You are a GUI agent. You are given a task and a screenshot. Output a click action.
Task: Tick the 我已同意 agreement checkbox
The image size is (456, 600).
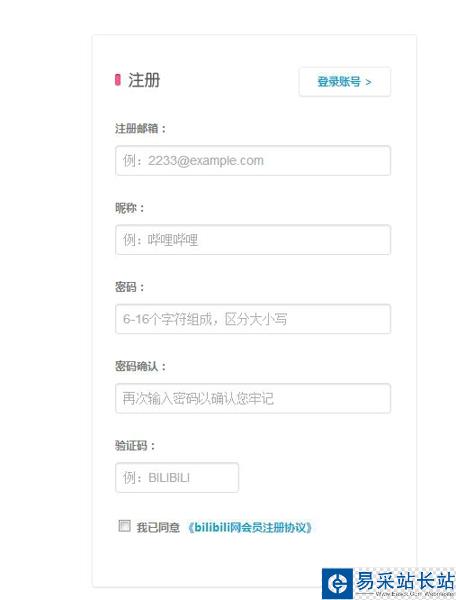pyautogui.click(x=124, y=526)
